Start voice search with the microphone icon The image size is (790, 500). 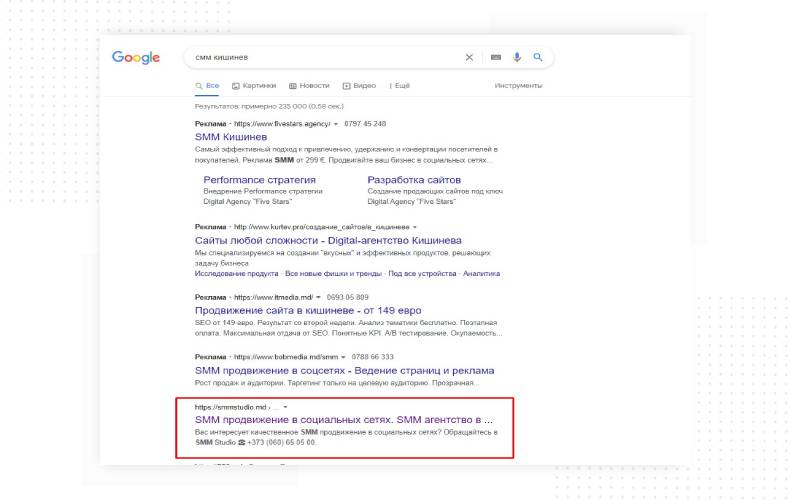[517, 57]
